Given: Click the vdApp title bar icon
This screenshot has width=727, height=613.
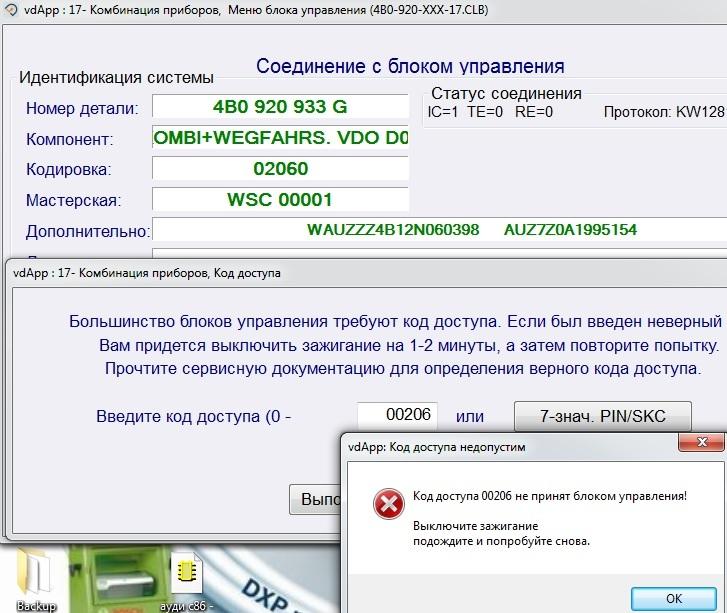Looking at the screenshot, I should click(x=11, y=10).
